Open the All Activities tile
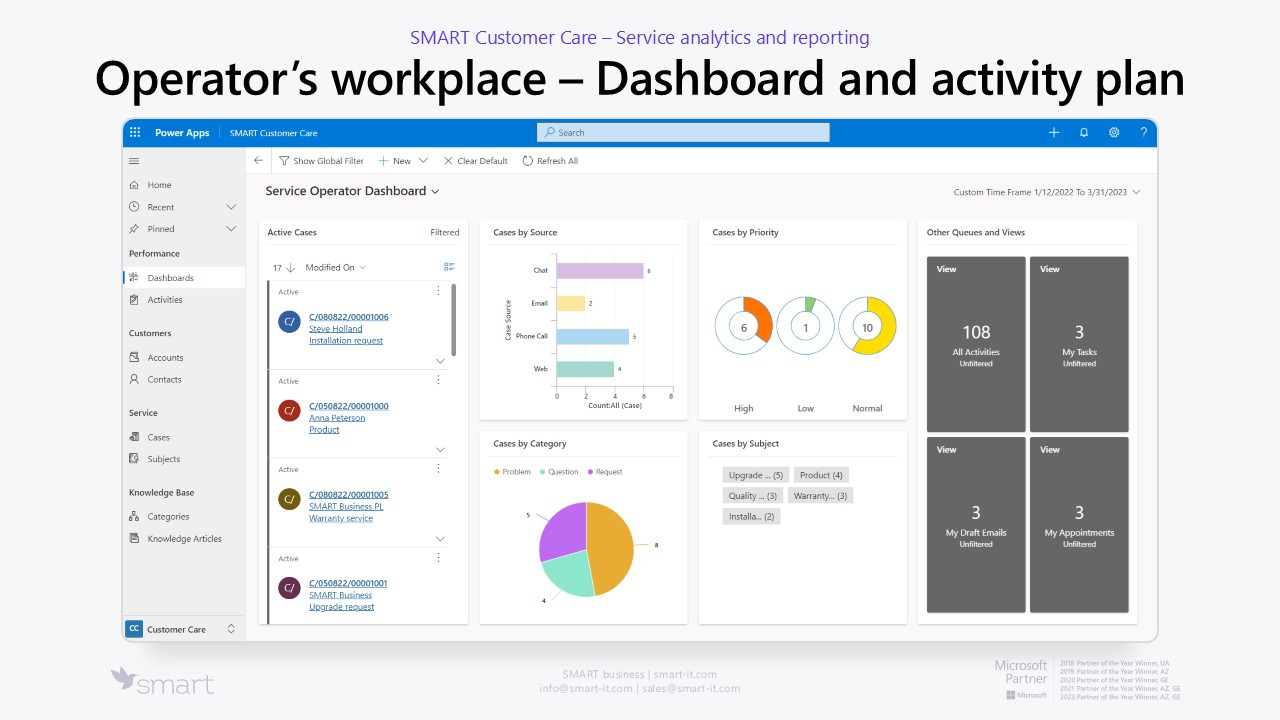This screenshot has width=1280, height=720. click(x=976, y=344)
